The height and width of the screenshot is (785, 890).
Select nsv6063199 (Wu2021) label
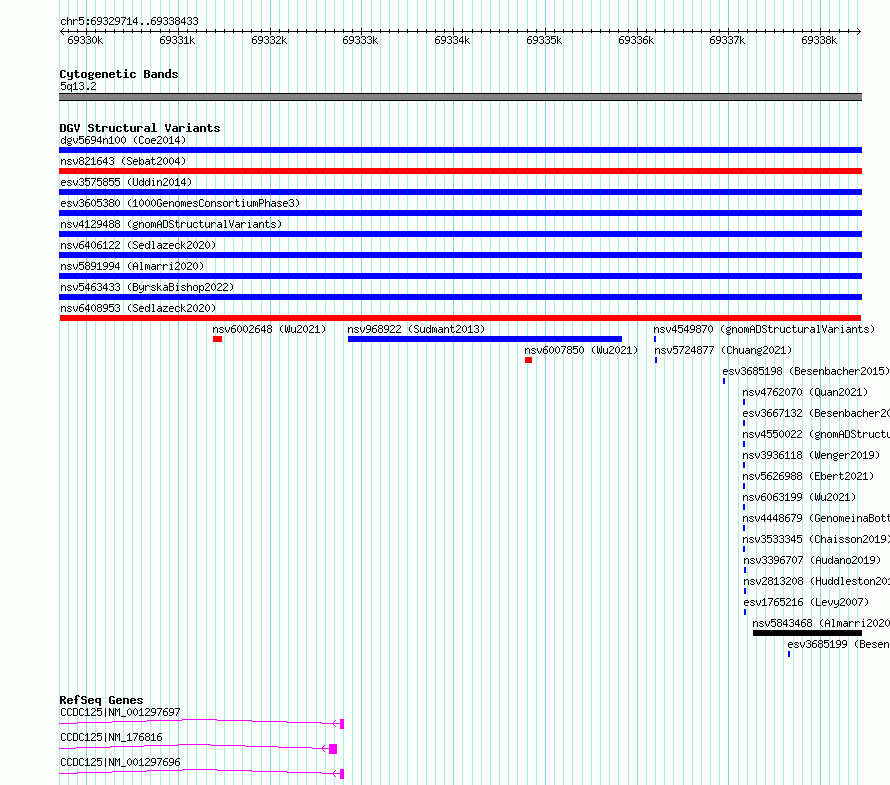(799, 497)
